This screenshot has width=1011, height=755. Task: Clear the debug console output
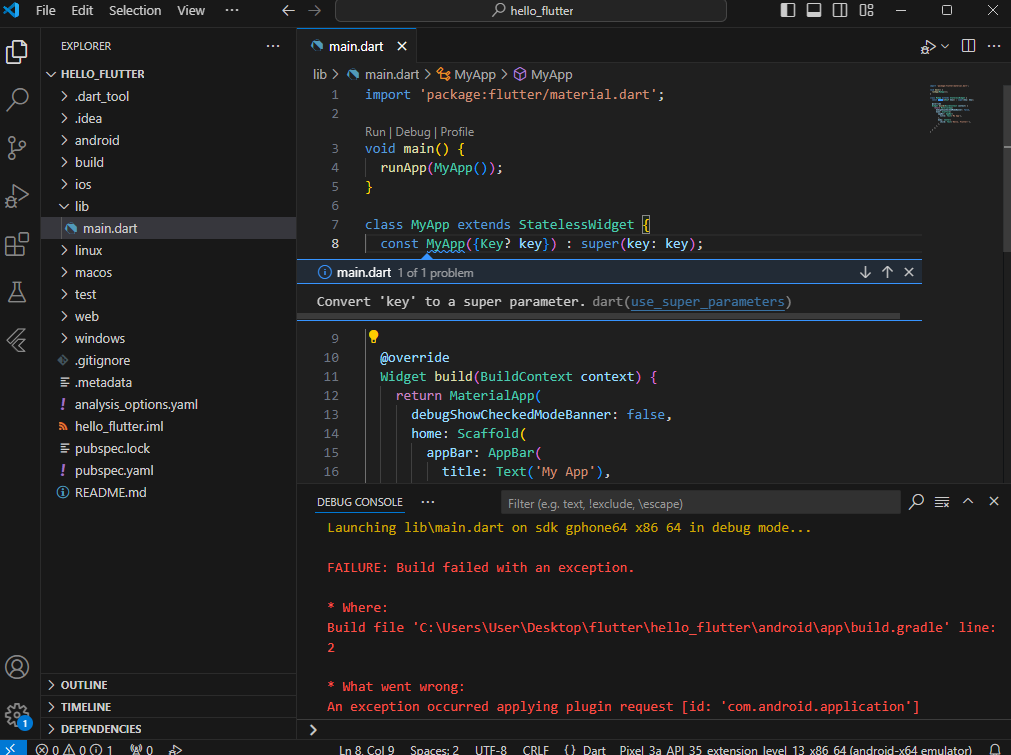[x=942, y=502]
